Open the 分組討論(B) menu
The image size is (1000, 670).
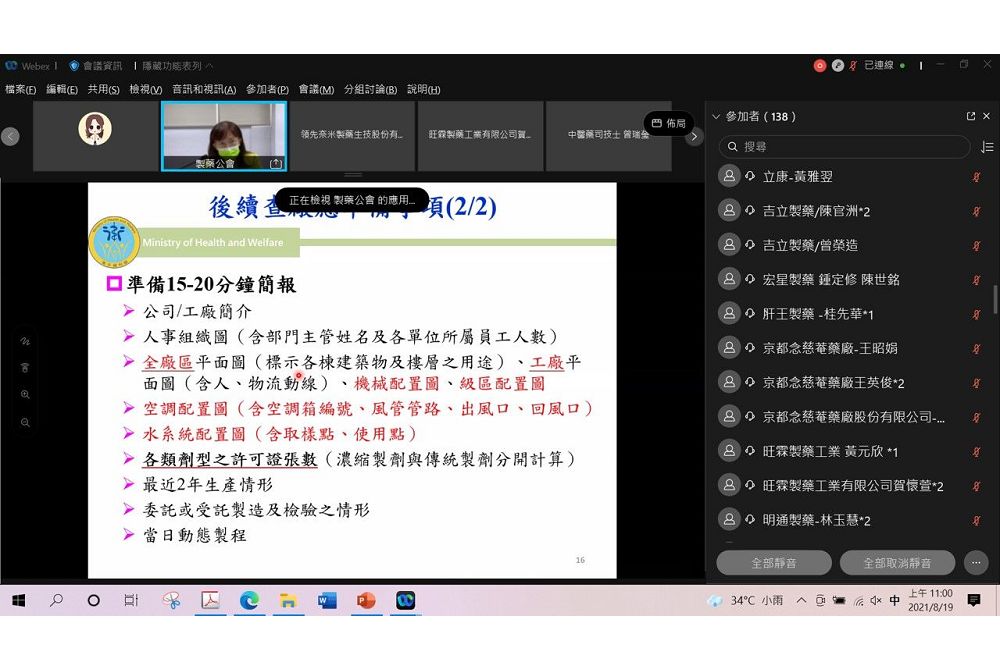click(x=371, y=89)
